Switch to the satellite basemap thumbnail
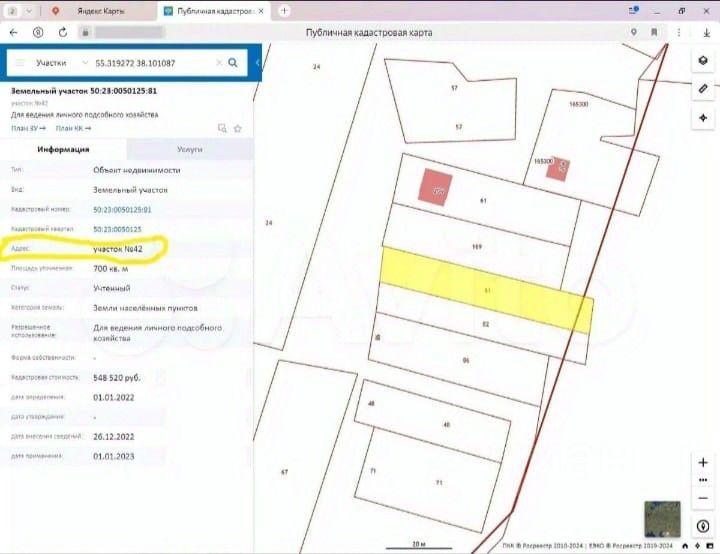The height and width of the screenshot is (554, 720). [662, 519]
